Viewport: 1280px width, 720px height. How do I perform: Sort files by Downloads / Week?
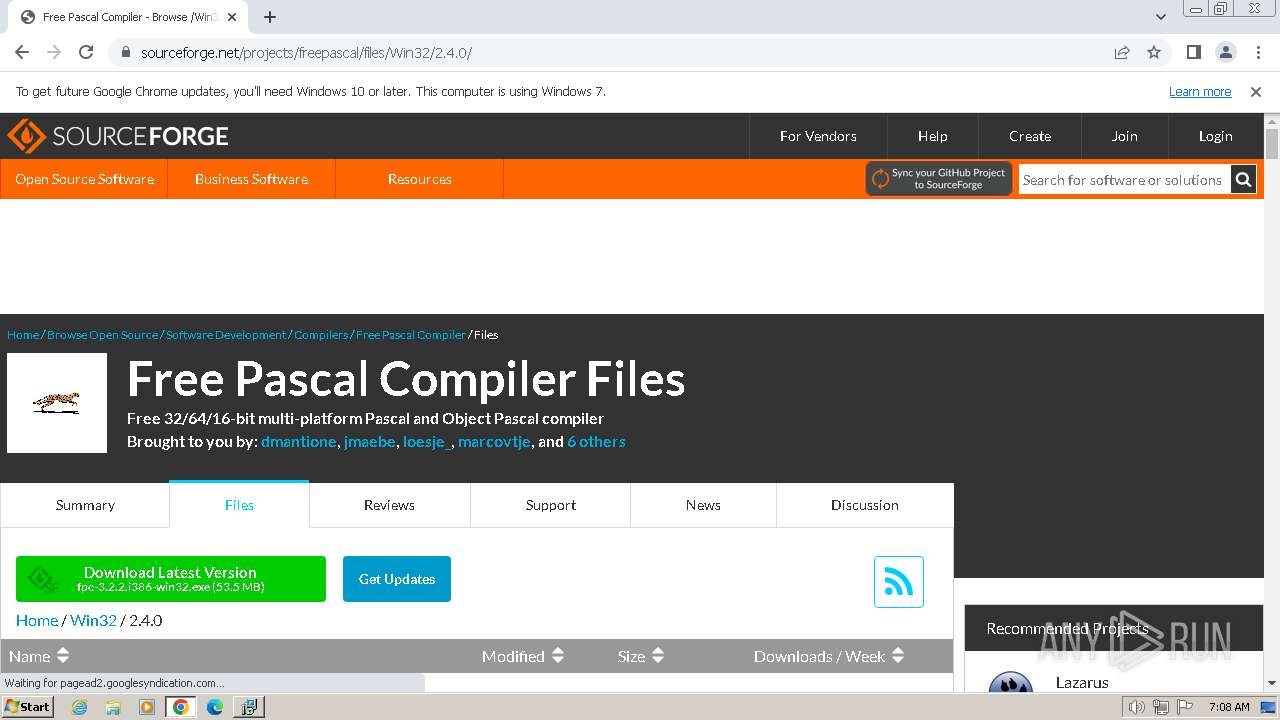point(829,656)
